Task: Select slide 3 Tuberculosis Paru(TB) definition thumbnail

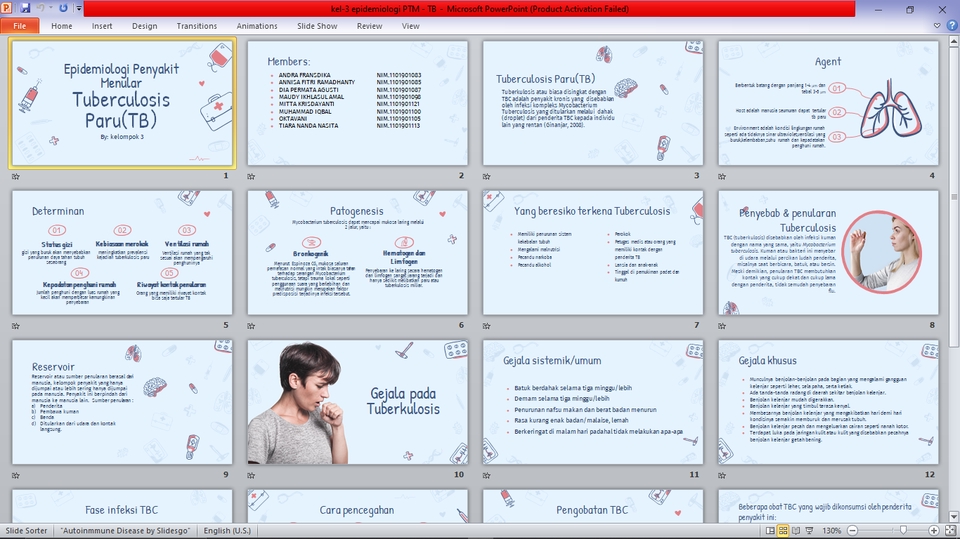Action: (593, 103)
